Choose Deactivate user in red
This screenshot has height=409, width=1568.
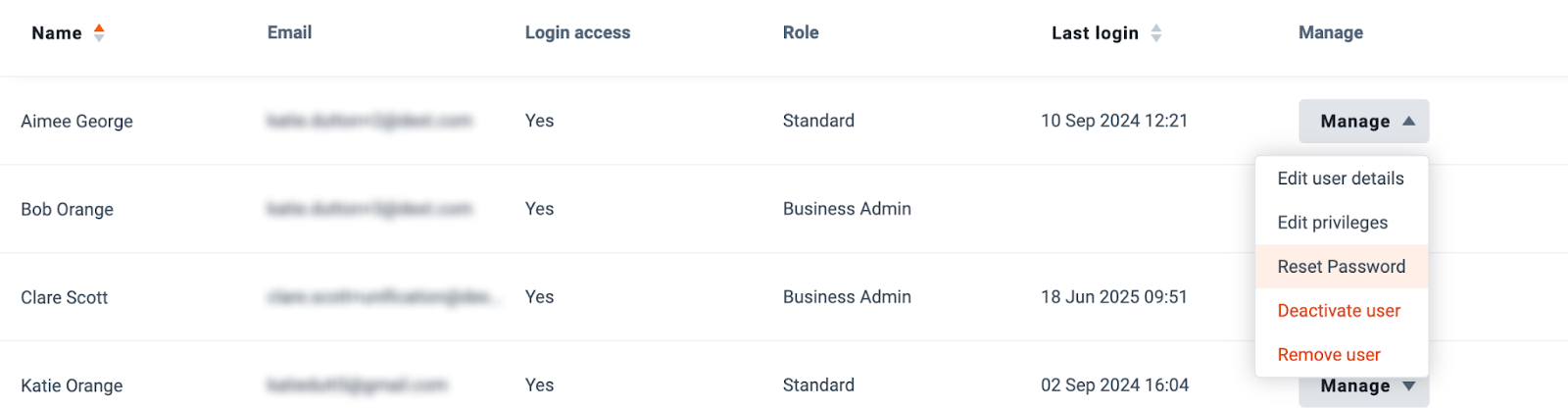1339,311
